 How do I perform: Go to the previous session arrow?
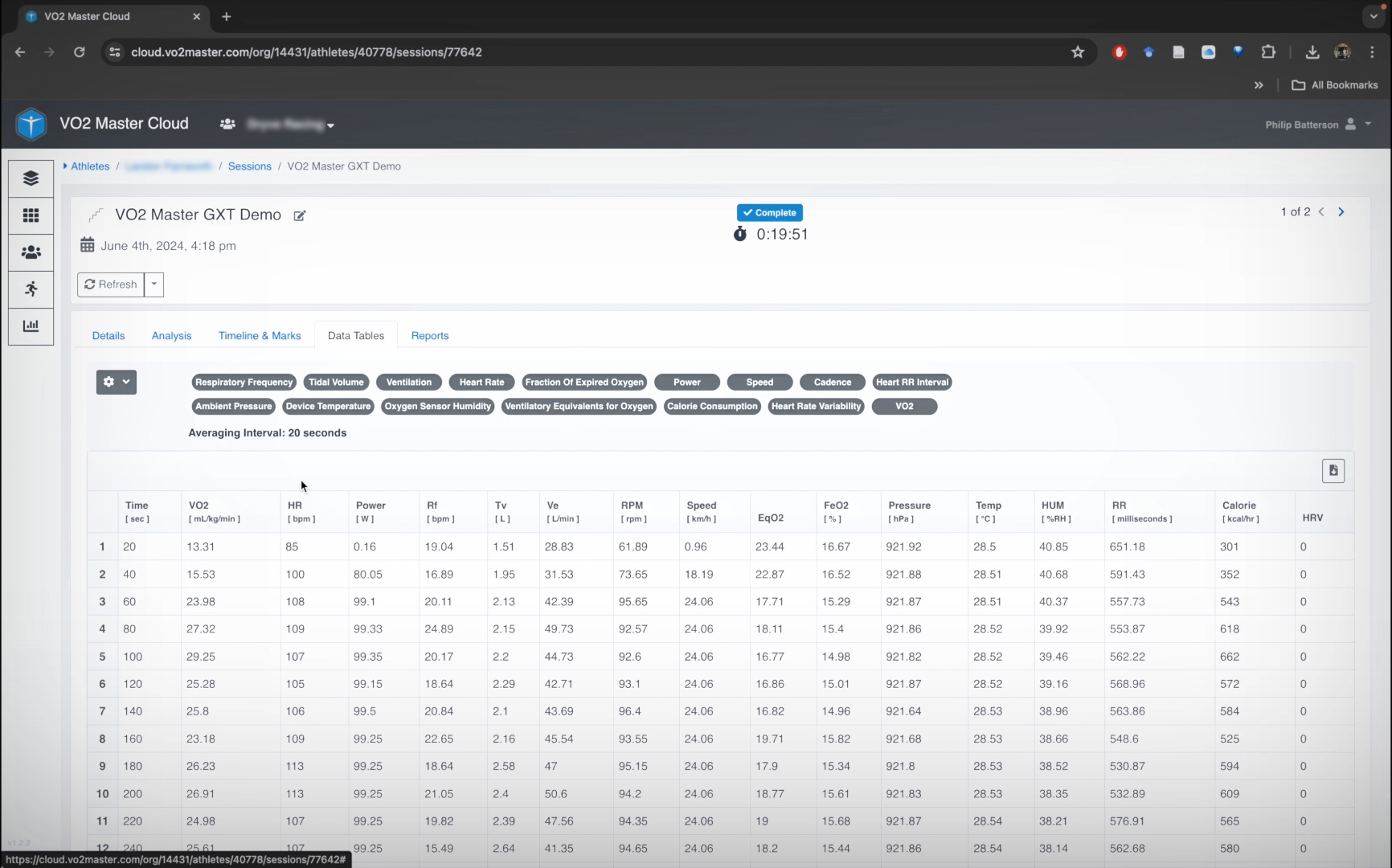pos(1321,212)
